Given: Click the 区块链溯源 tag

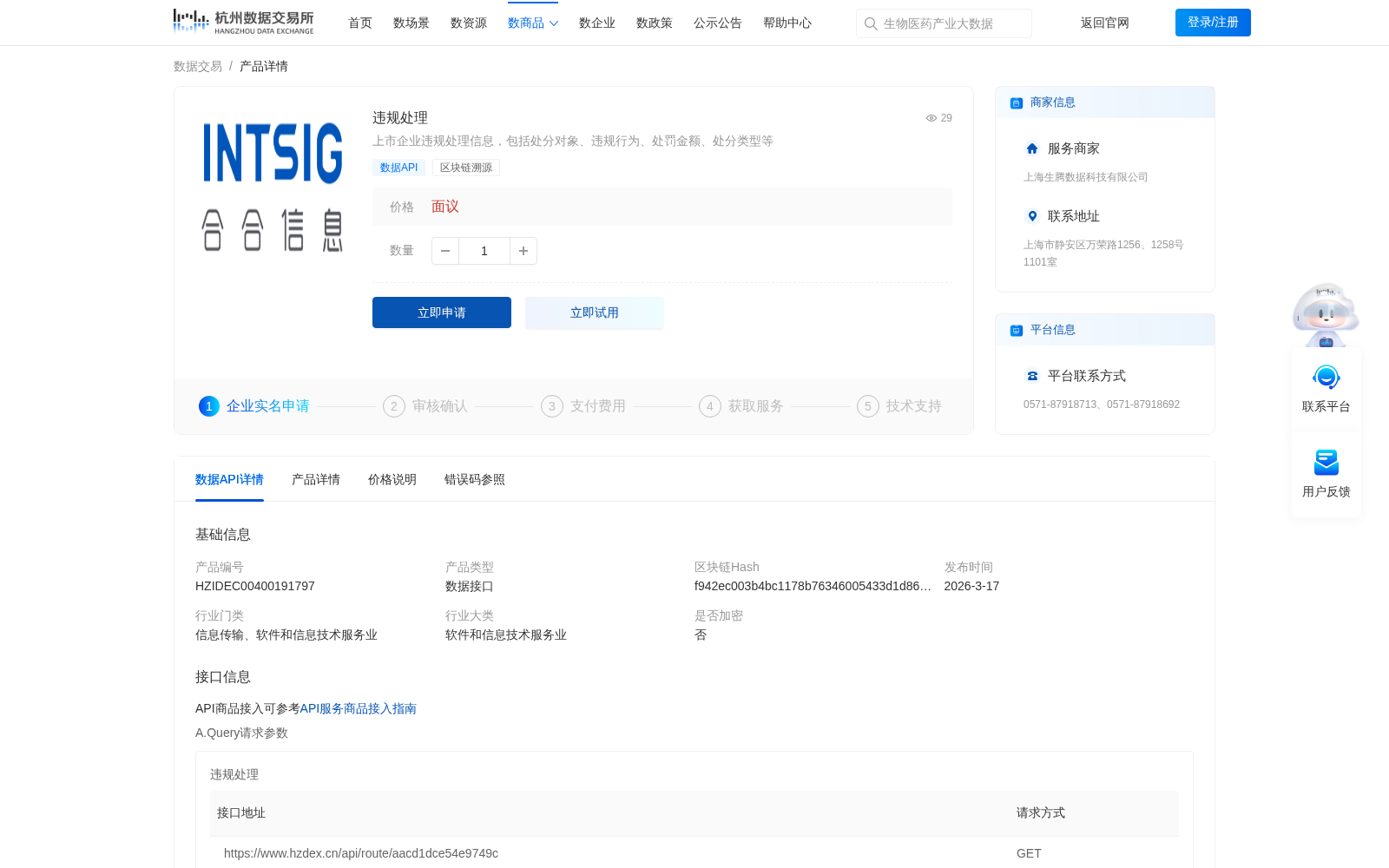Looking at the screenshot, I should pyautogui.click(x=466, y=168).
